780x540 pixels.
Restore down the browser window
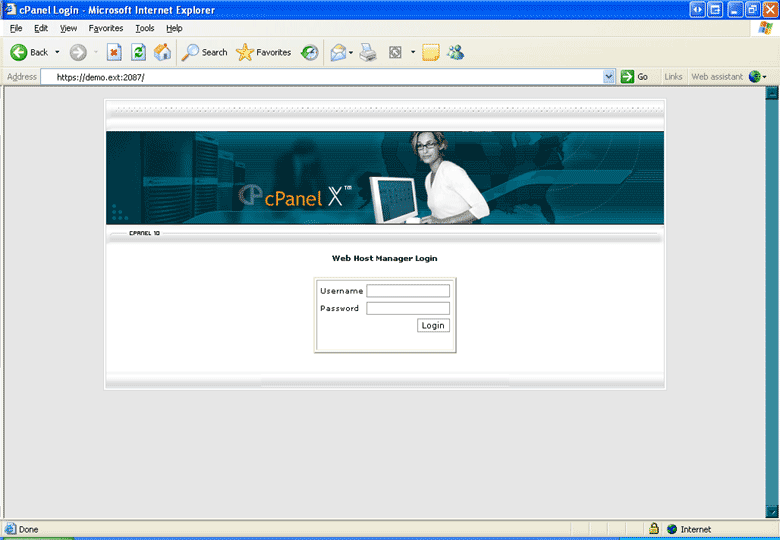[x=753, y=9]
